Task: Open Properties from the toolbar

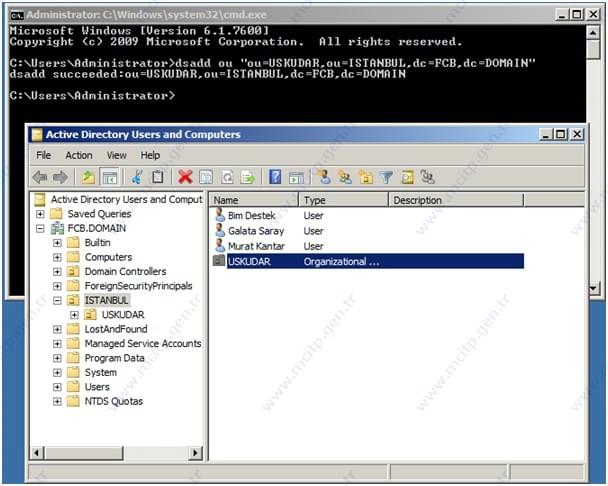Action: tap(206, 177)
